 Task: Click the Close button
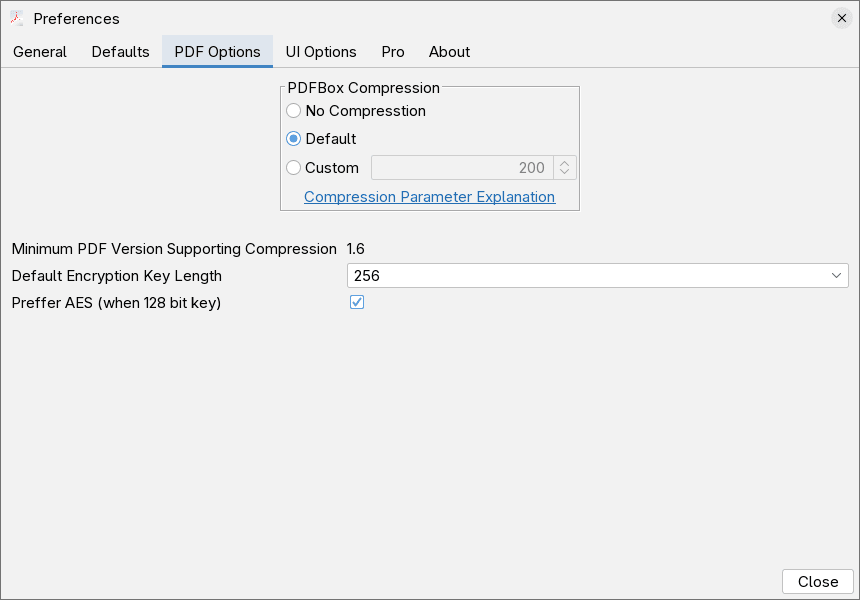click(x=817, y=581)
